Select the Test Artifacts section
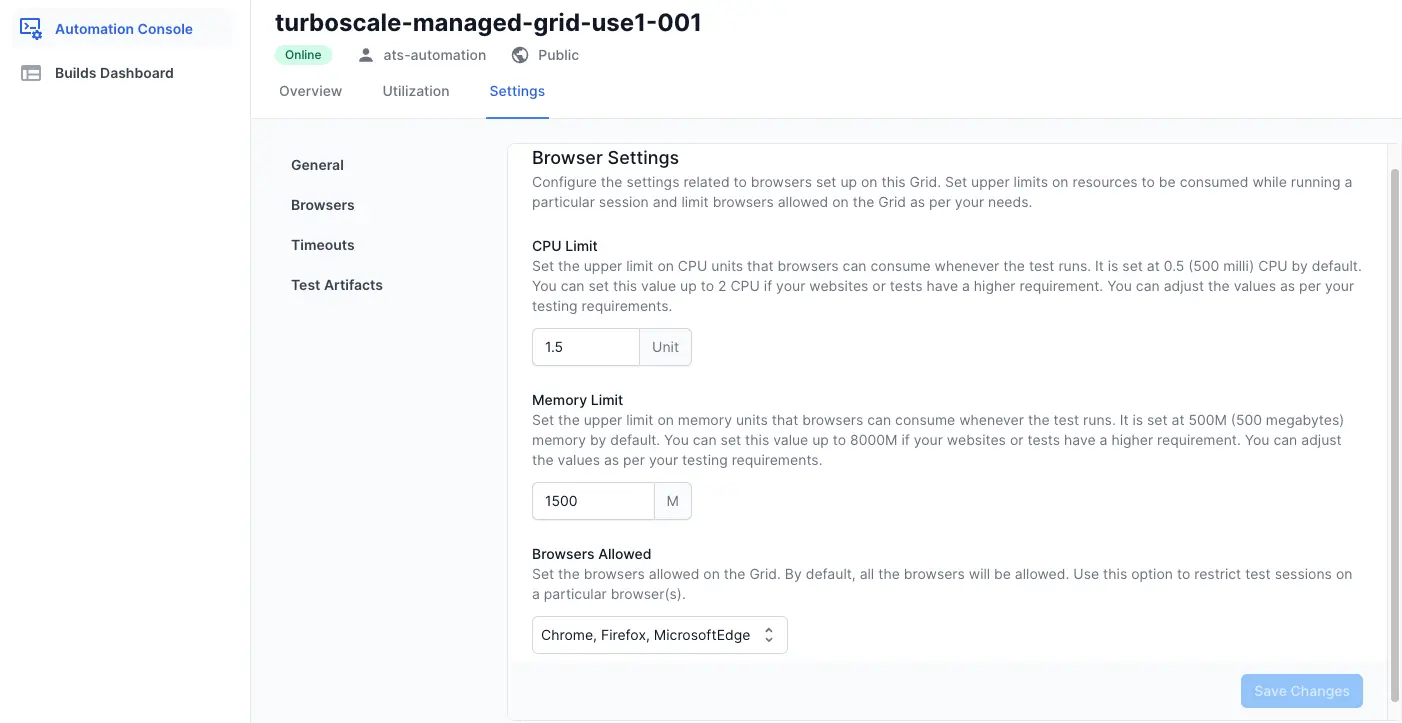The image size is (1402, 723). pyautogui.click(x=336, y=285)
